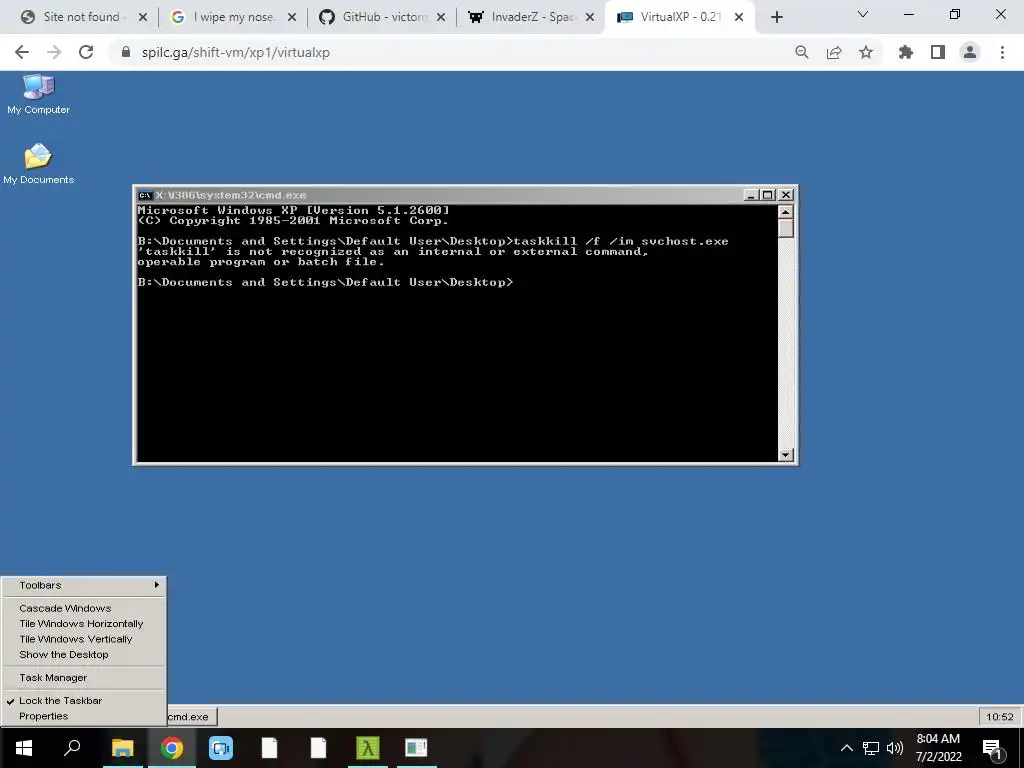
Task: Close the VirtualXP tab
Action: (739, 17)
